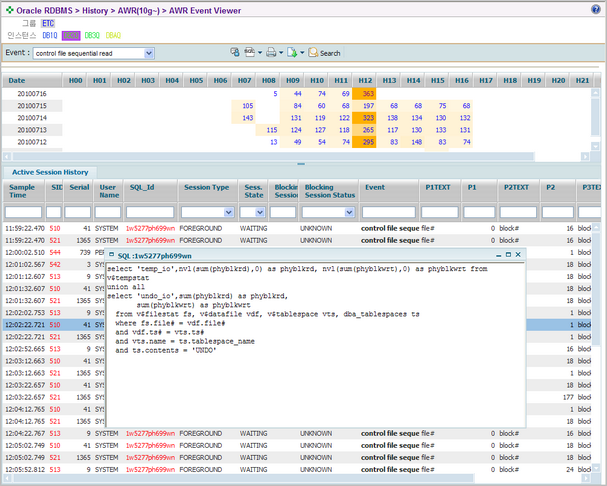Click the SQL_Id filter input
The image size is (607, 486).
(x=150, y=212)
